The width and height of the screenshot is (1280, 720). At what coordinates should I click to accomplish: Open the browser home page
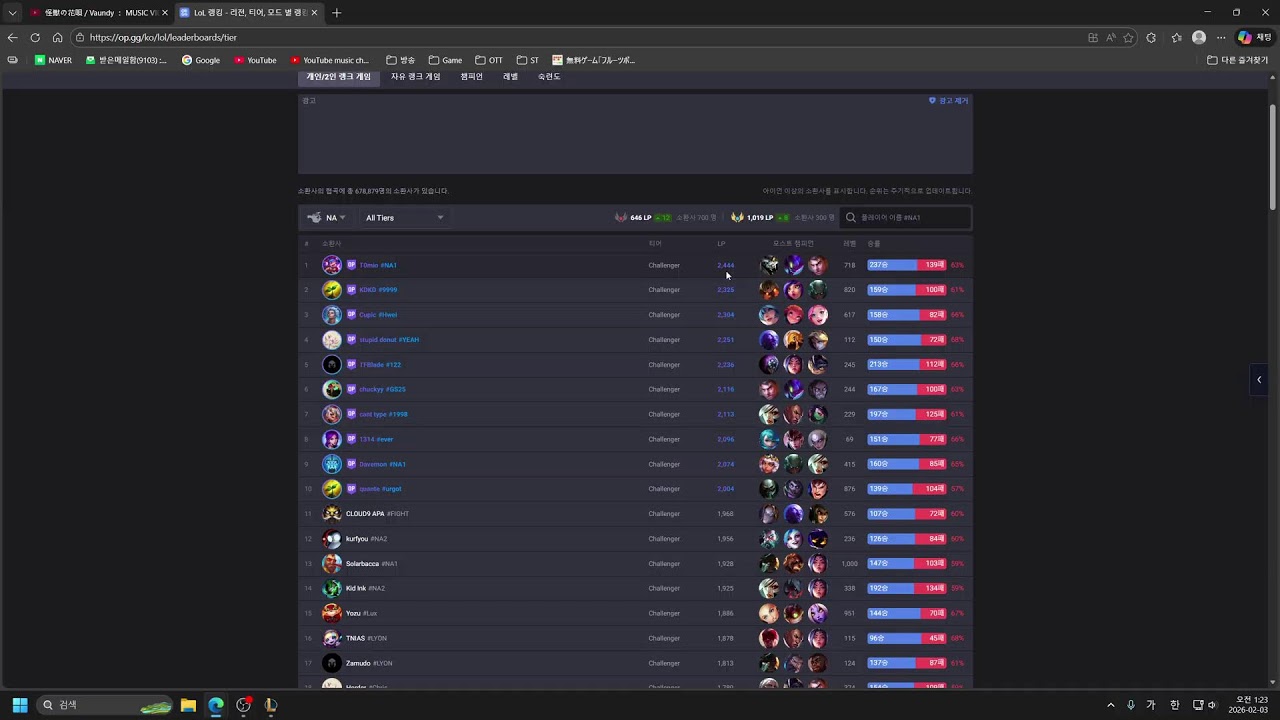point(57,38)
